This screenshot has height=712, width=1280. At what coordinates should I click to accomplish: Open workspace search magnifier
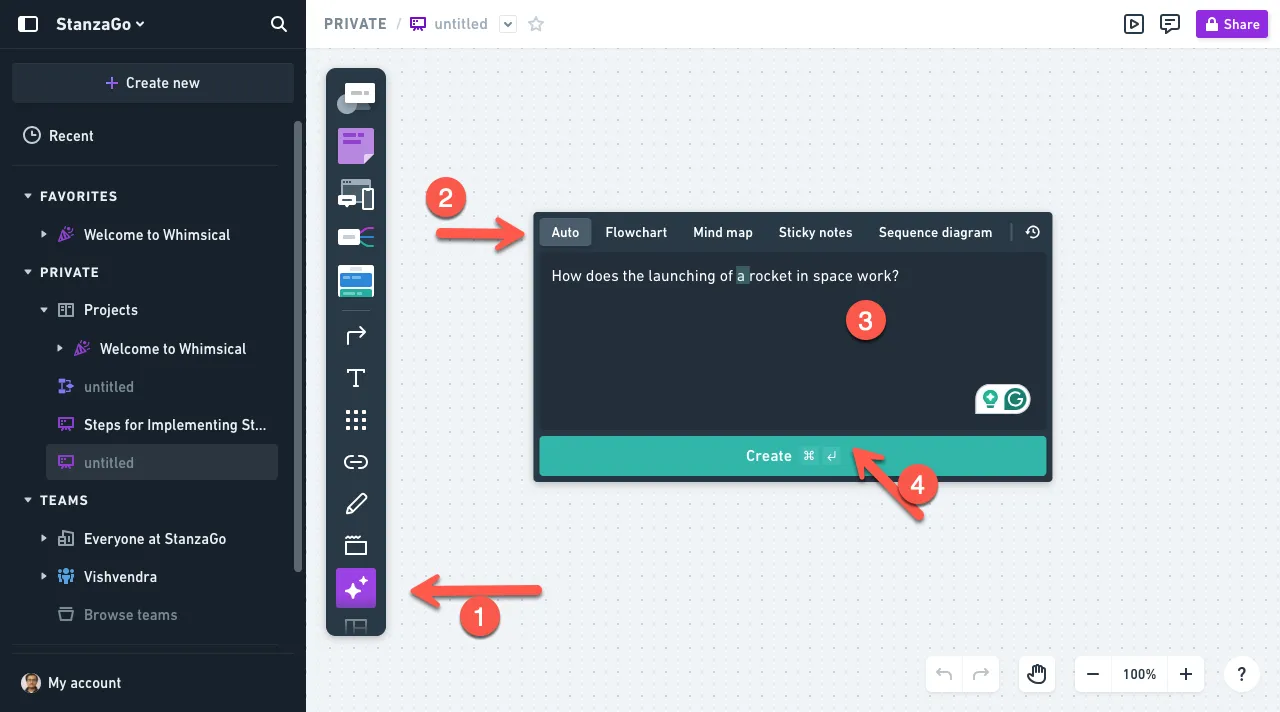click(279, 24)
